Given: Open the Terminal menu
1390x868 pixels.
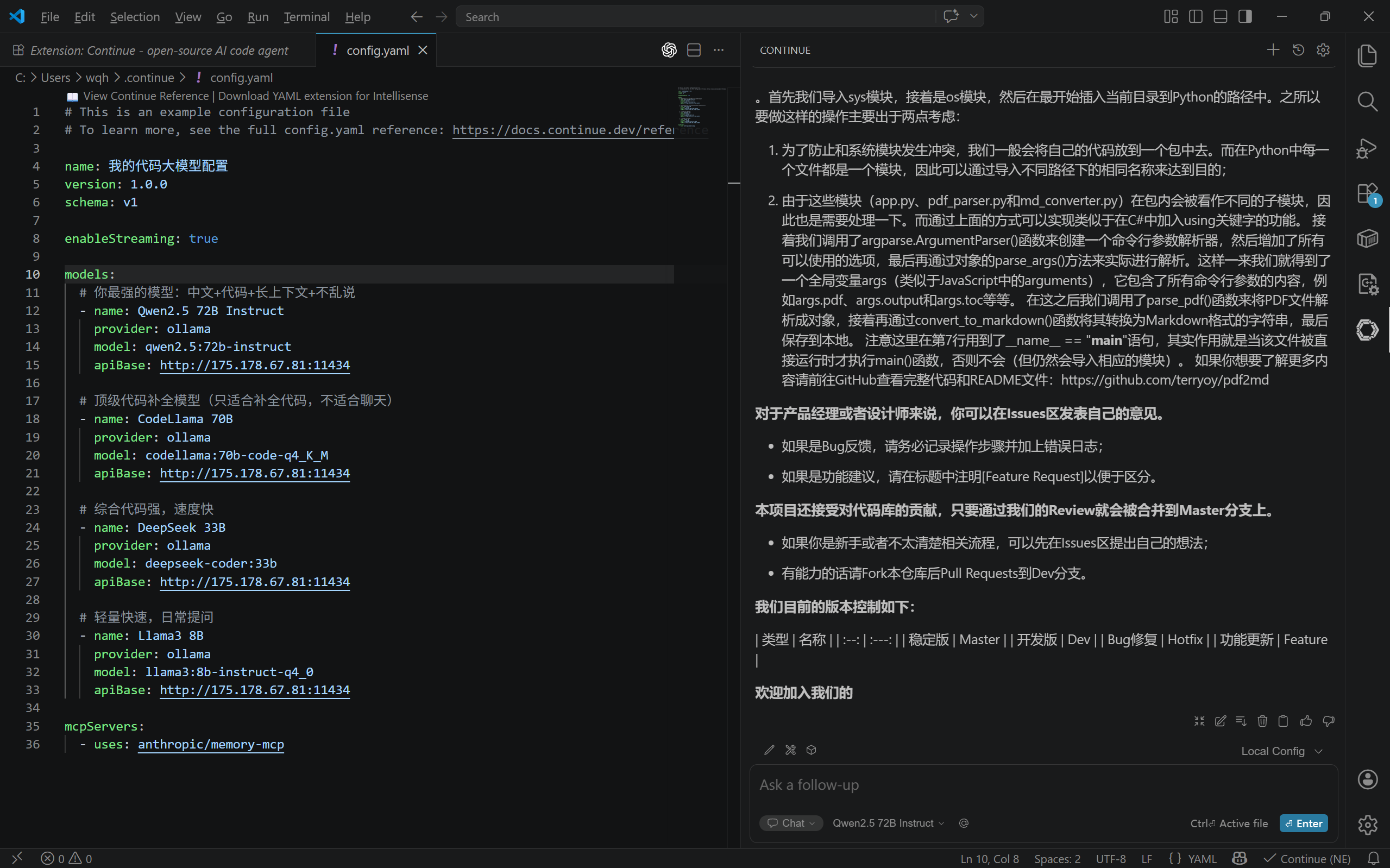Looking at the screenshot, I should 306,17.
